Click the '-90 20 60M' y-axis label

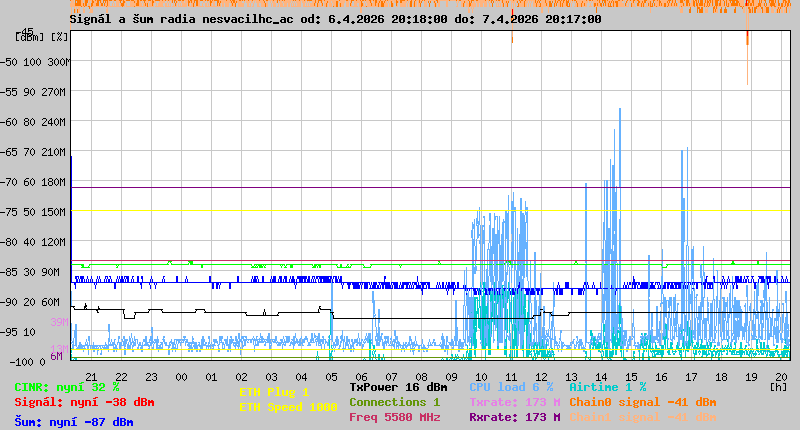coord(31,302)
